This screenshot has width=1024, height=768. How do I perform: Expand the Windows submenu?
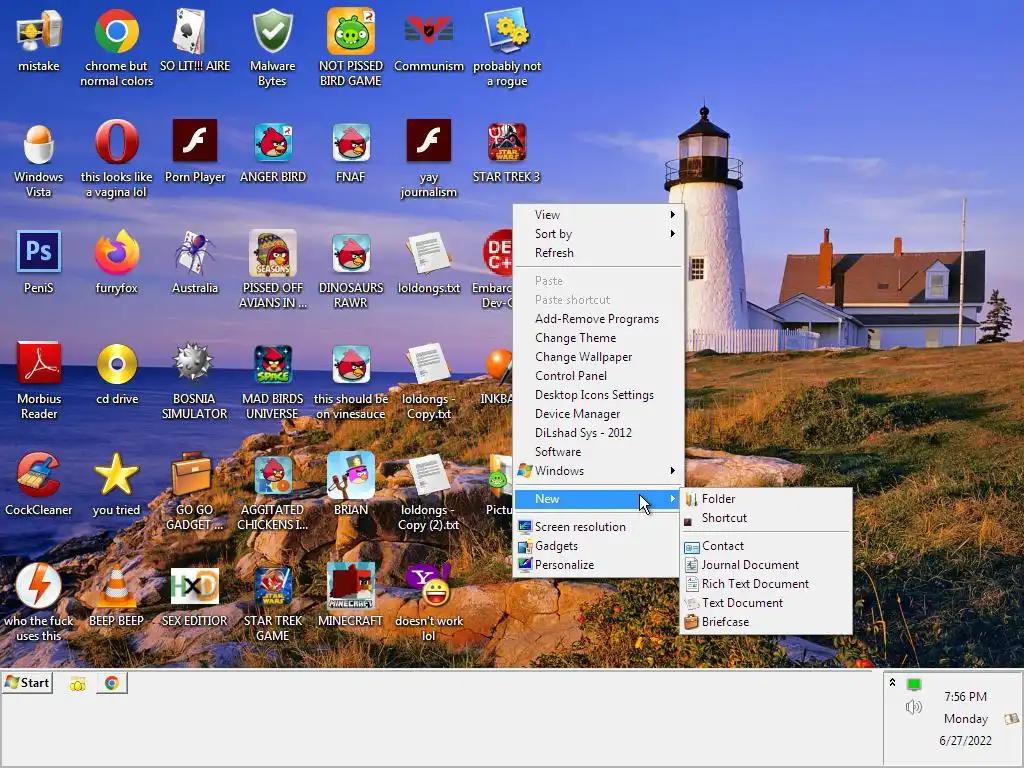tap(598, 471)
